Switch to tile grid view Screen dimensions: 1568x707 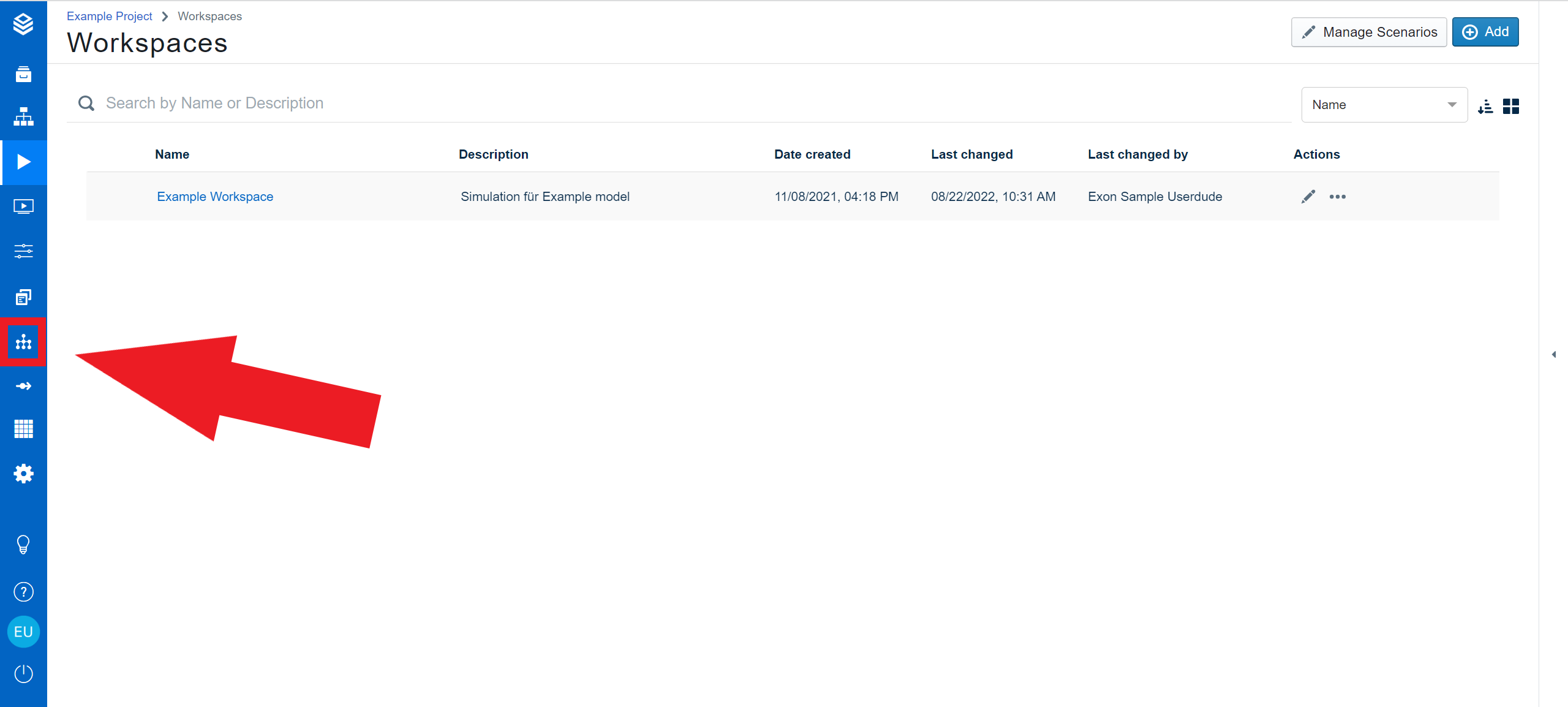coord(1511,107)
